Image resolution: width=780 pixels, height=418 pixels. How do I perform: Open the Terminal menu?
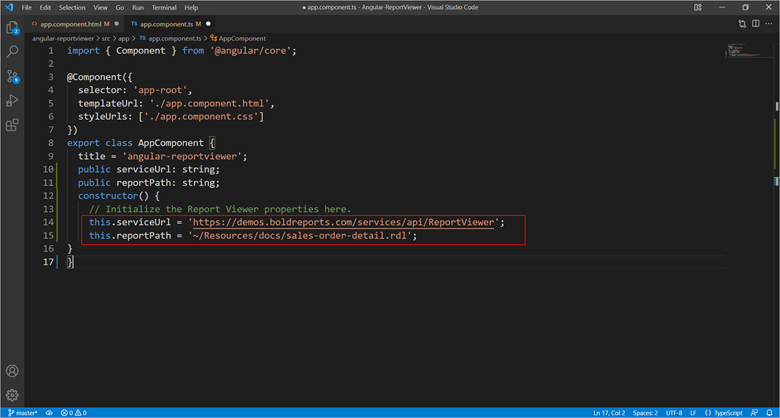tap(164, 7)
